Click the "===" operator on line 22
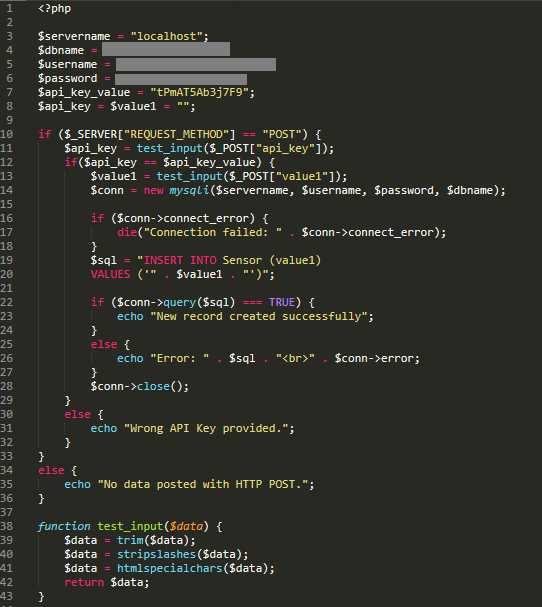This screenshot has width=542, height=607. [x=252, y=302]
